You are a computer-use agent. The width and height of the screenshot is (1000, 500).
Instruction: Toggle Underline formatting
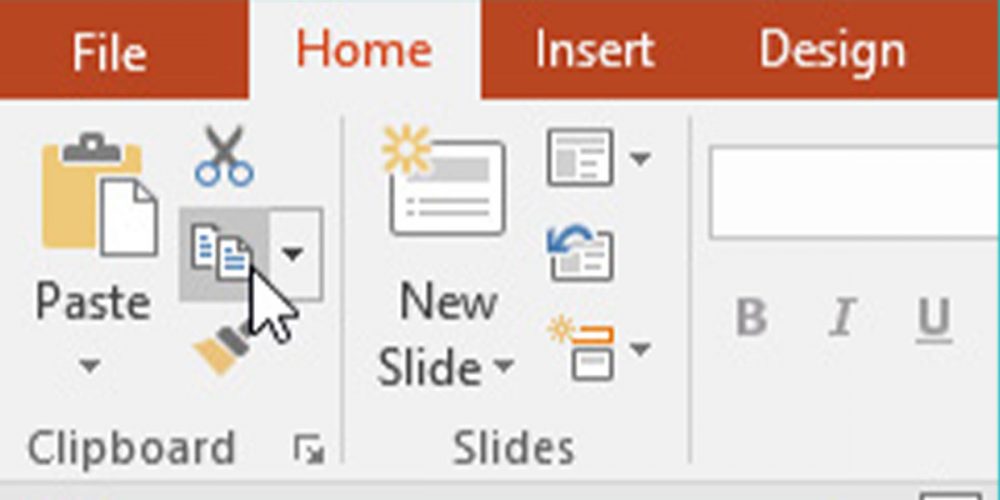[933, 319]
